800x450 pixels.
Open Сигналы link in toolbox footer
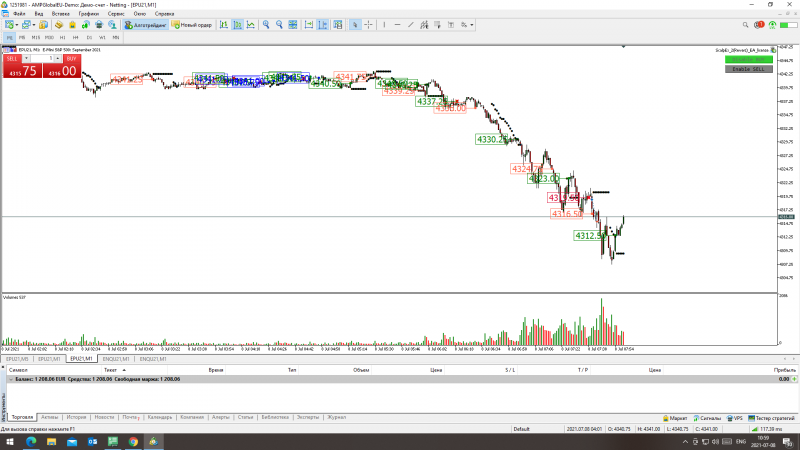[707, 418]
